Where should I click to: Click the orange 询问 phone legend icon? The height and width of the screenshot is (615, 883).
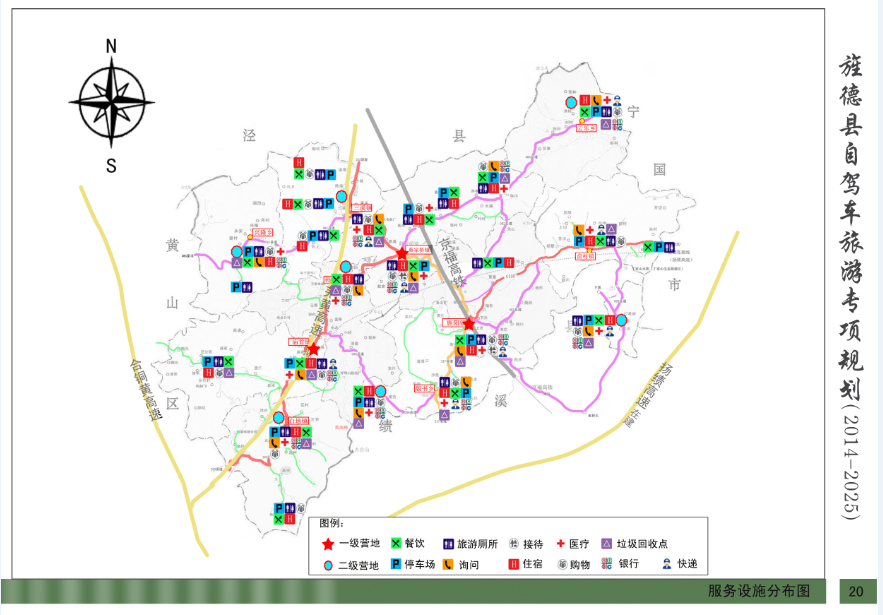coord(447,565)
